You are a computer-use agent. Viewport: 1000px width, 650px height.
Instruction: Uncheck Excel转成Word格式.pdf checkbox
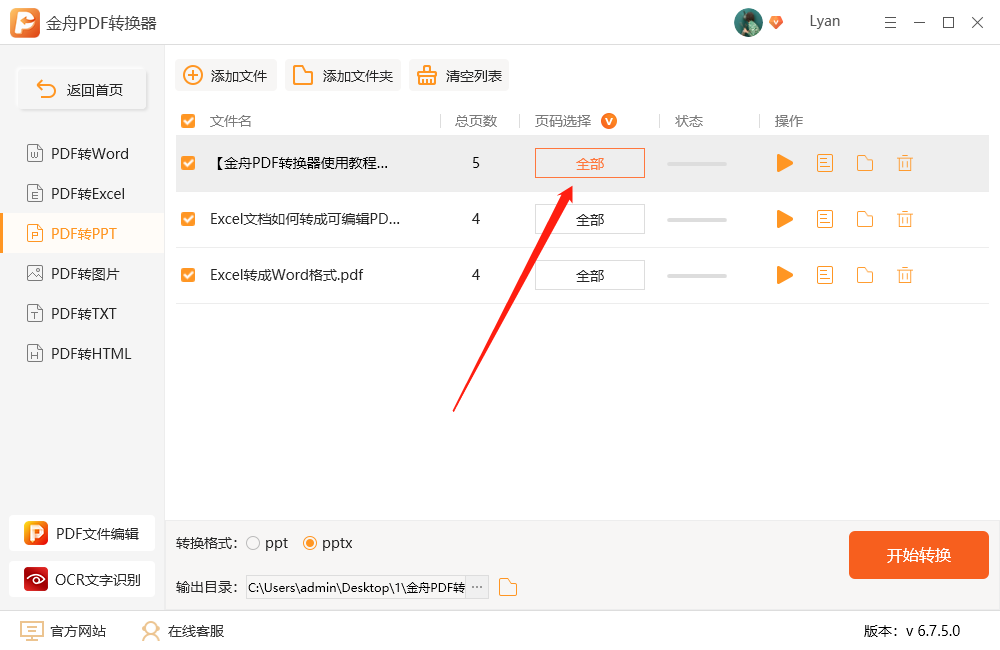[188, 275]
